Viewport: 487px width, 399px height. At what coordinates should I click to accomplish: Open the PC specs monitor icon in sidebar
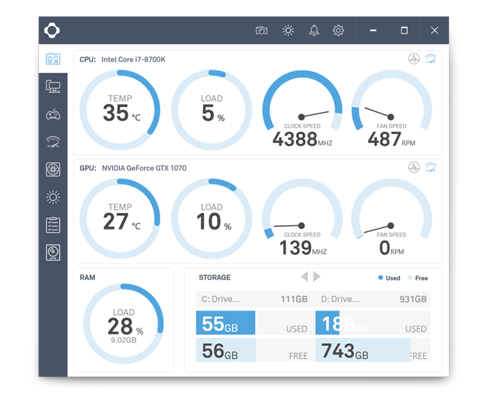click(x=53, y=87)
